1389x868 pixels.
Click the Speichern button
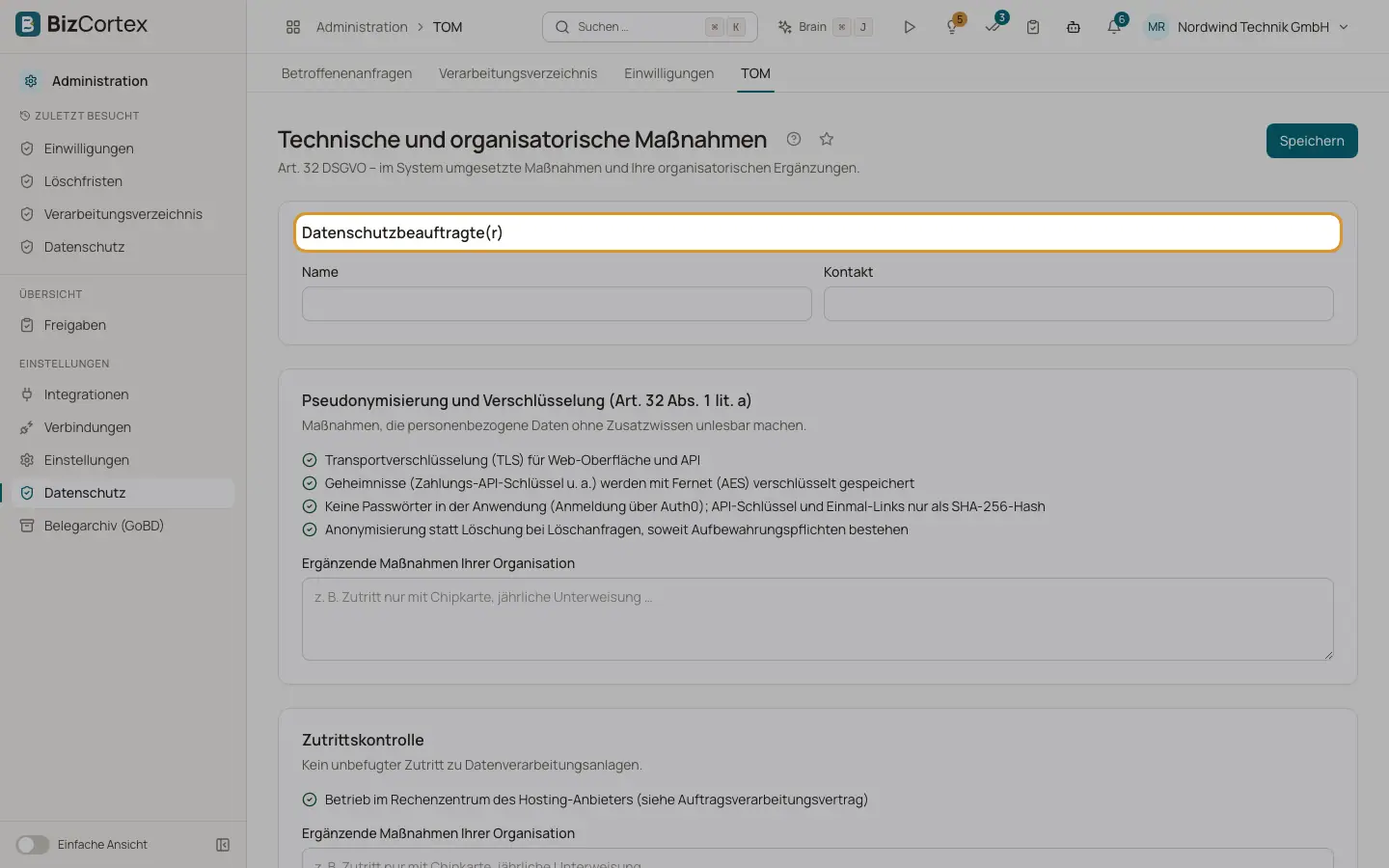1312,141
